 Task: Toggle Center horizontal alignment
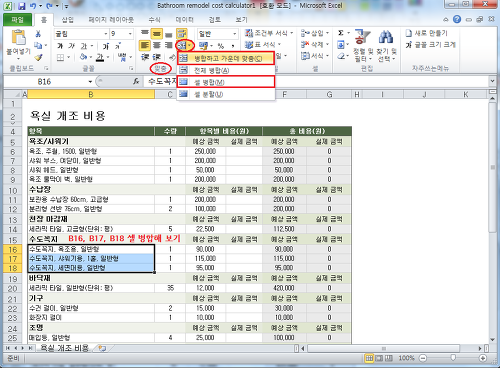click(157, 45)
